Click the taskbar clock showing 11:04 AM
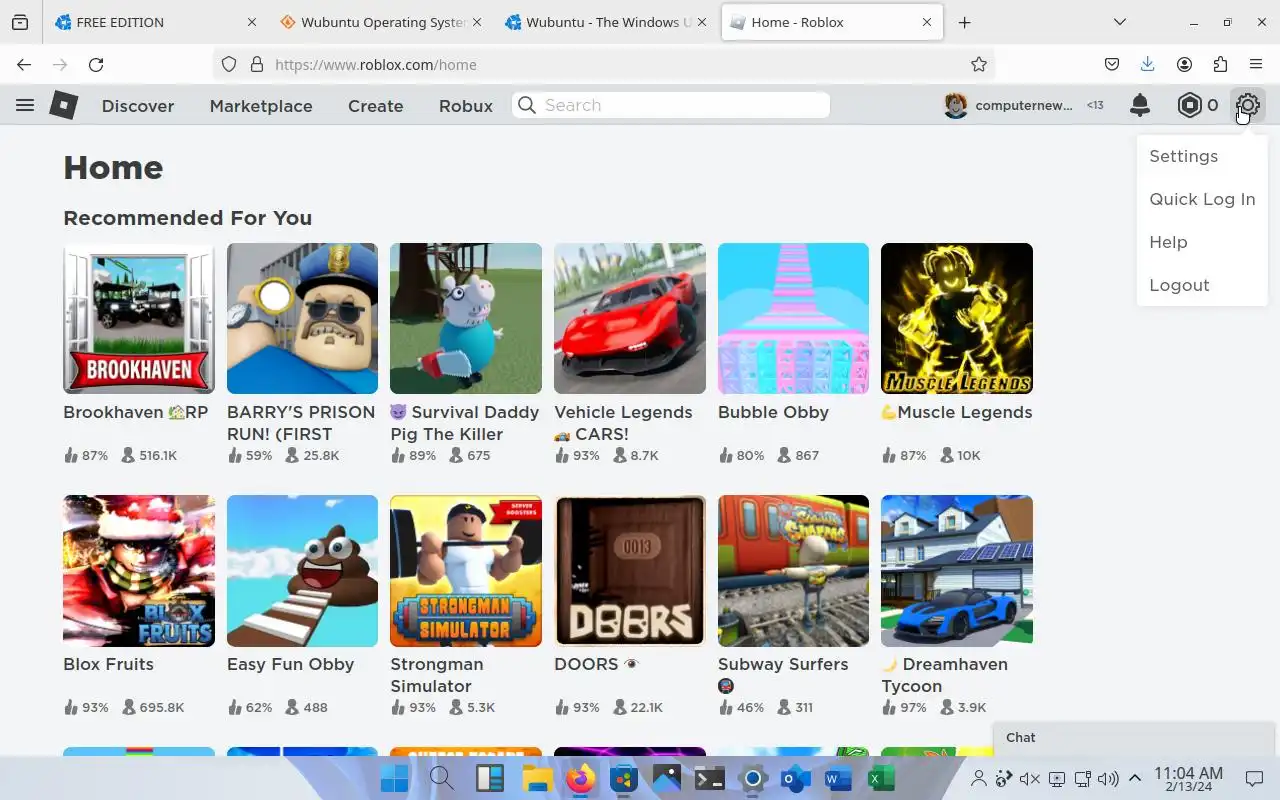Viewport: 1280px width, 800px height. (1188, 779)
